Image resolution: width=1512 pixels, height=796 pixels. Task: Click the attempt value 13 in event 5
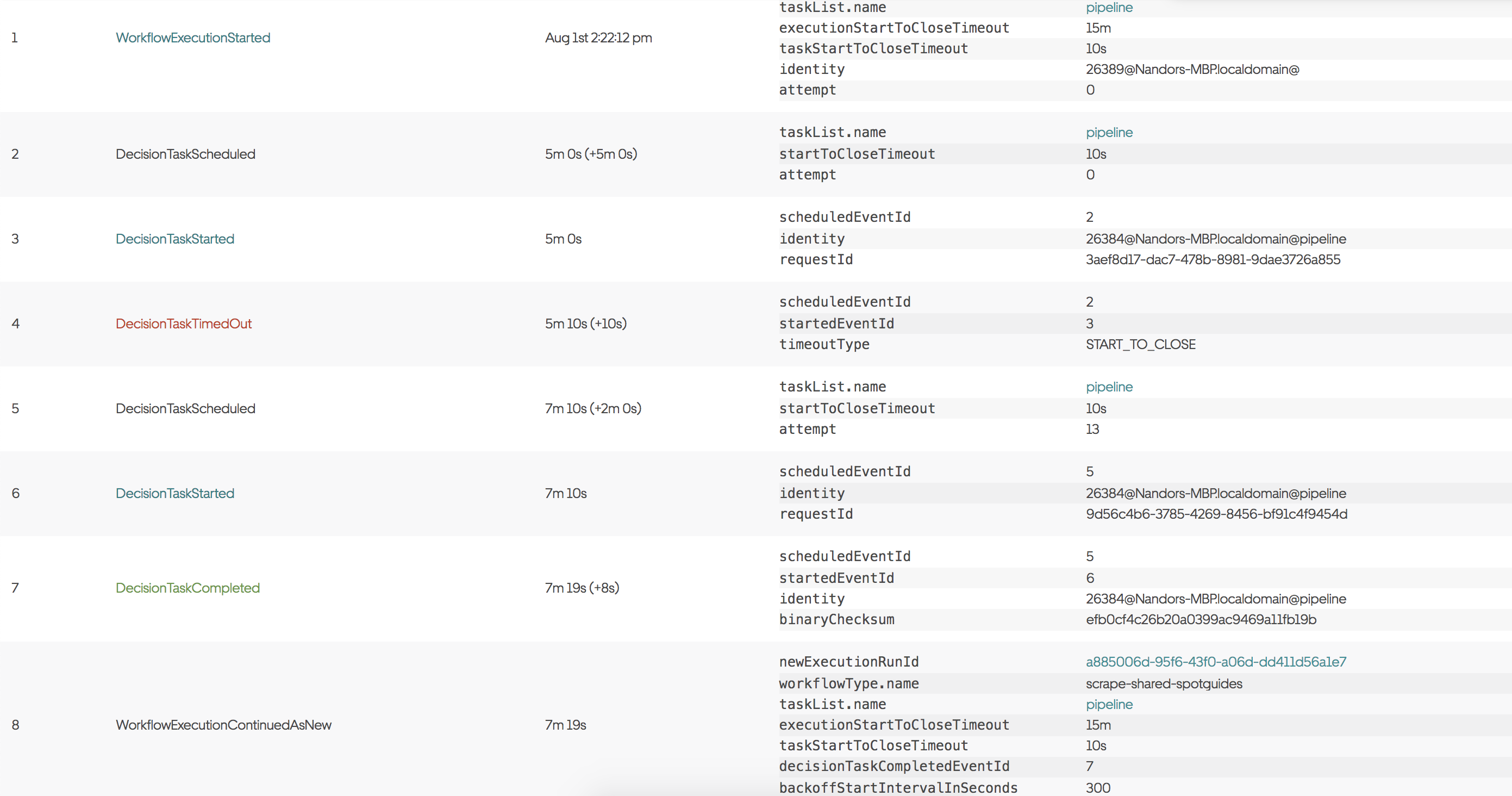1092,429
